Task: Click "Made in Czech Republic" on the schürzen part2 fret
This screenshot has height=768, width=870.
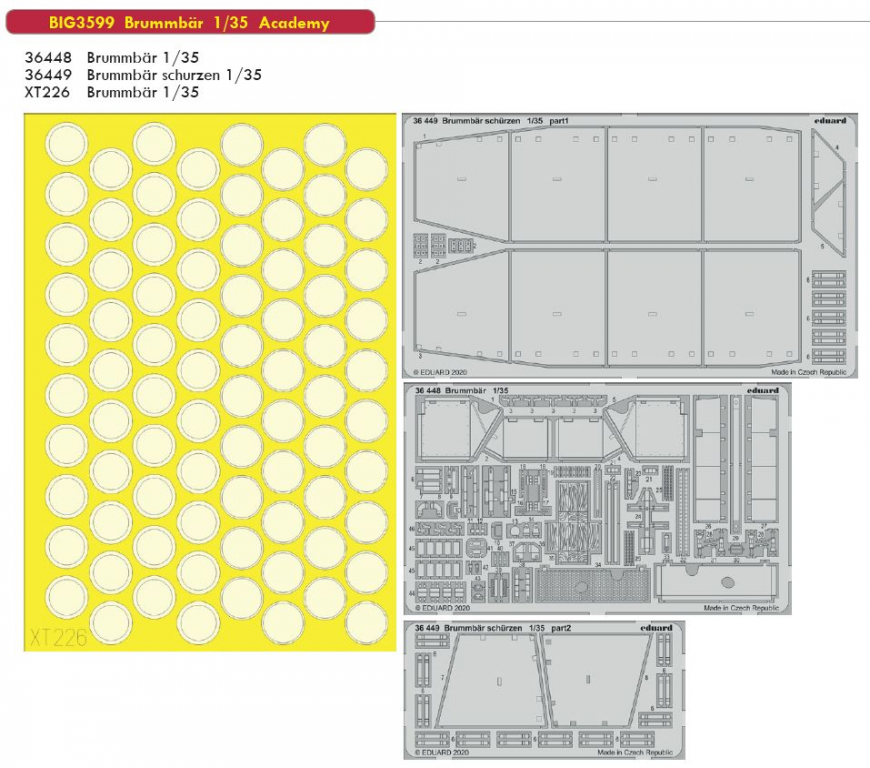Action: pos(635,752)
